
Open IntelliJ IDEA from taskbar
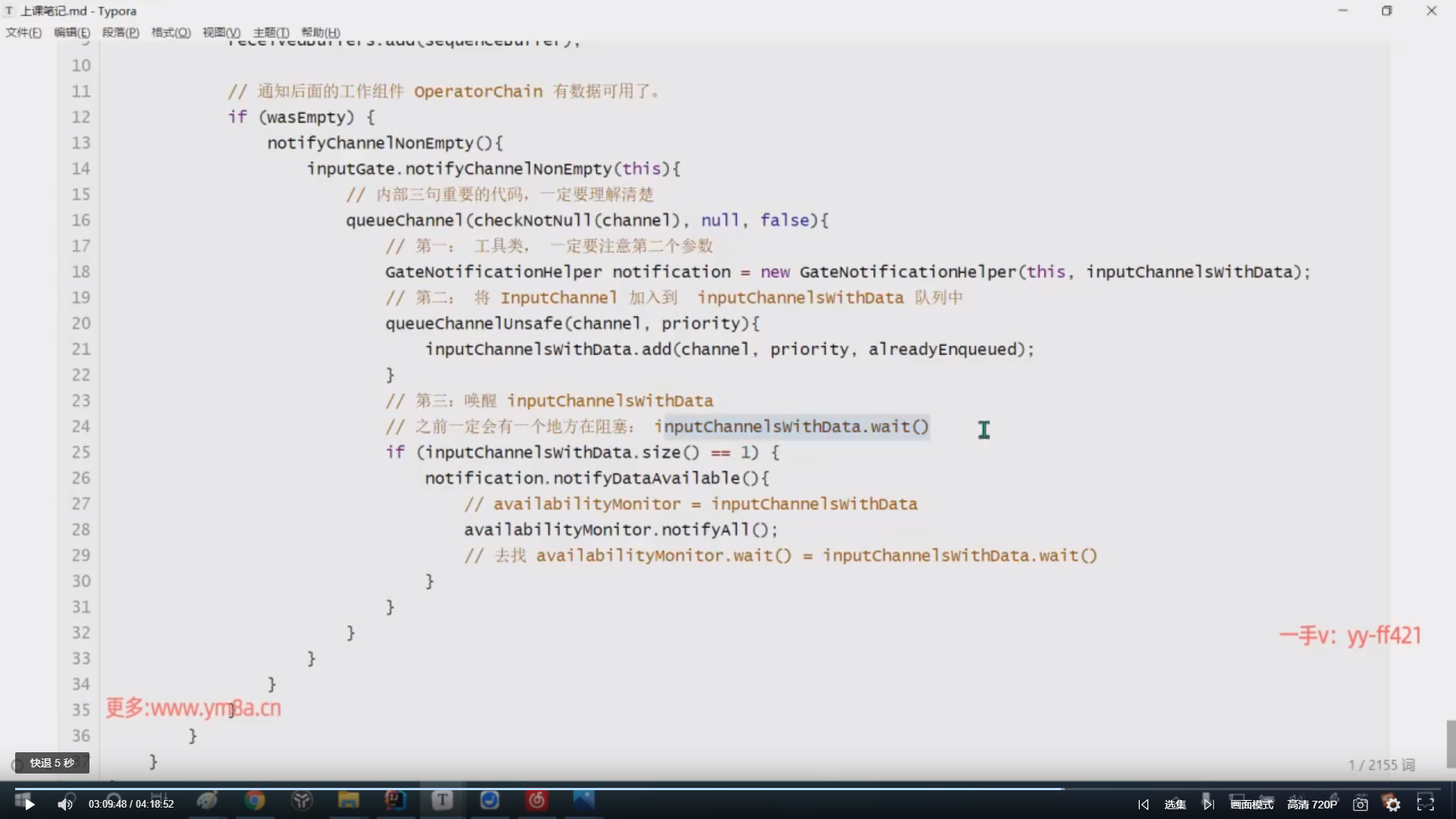point(395,801)
